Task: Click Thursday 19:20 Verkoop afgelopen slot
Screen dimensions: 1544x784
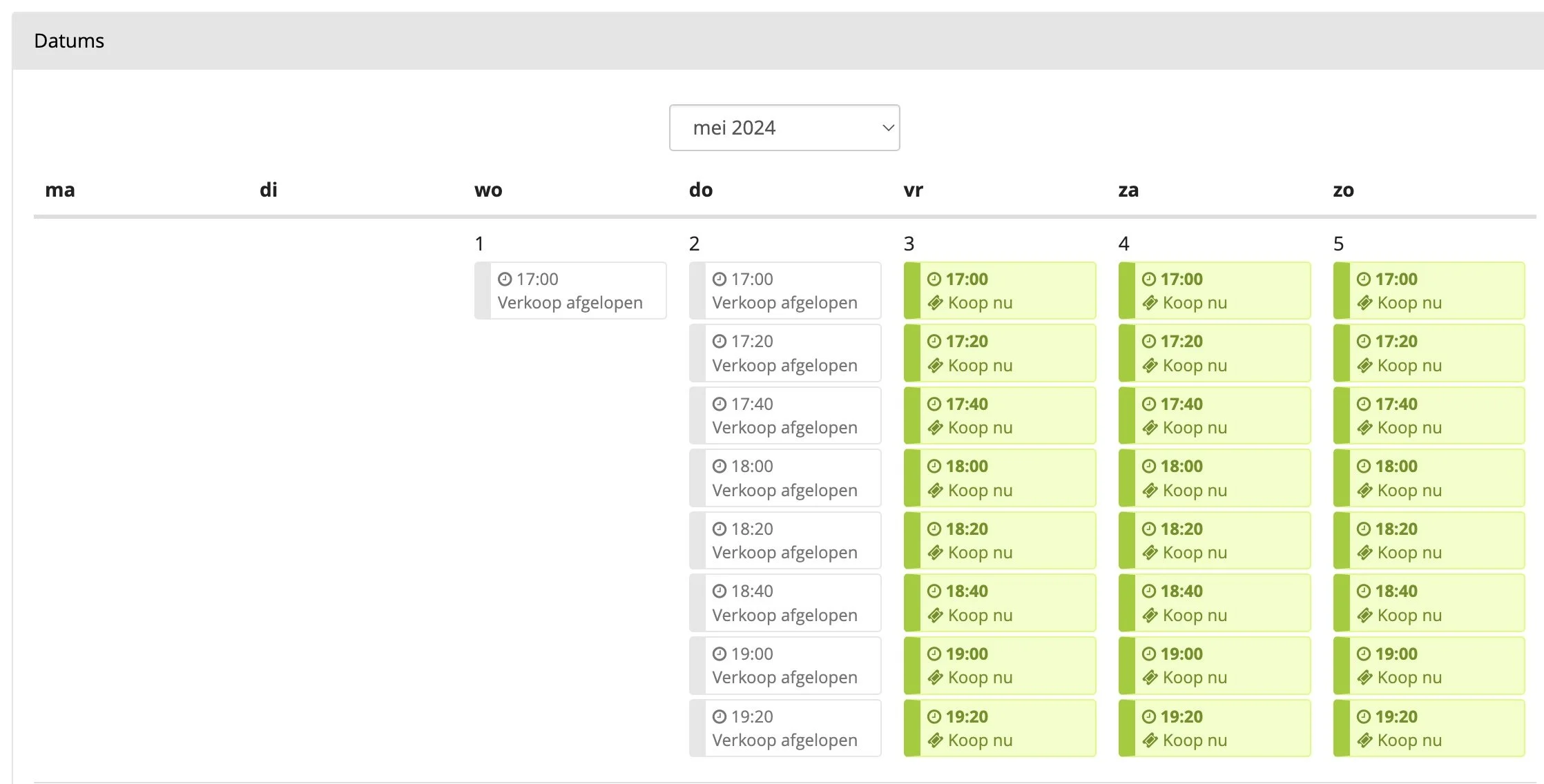Action: [784, 728]
